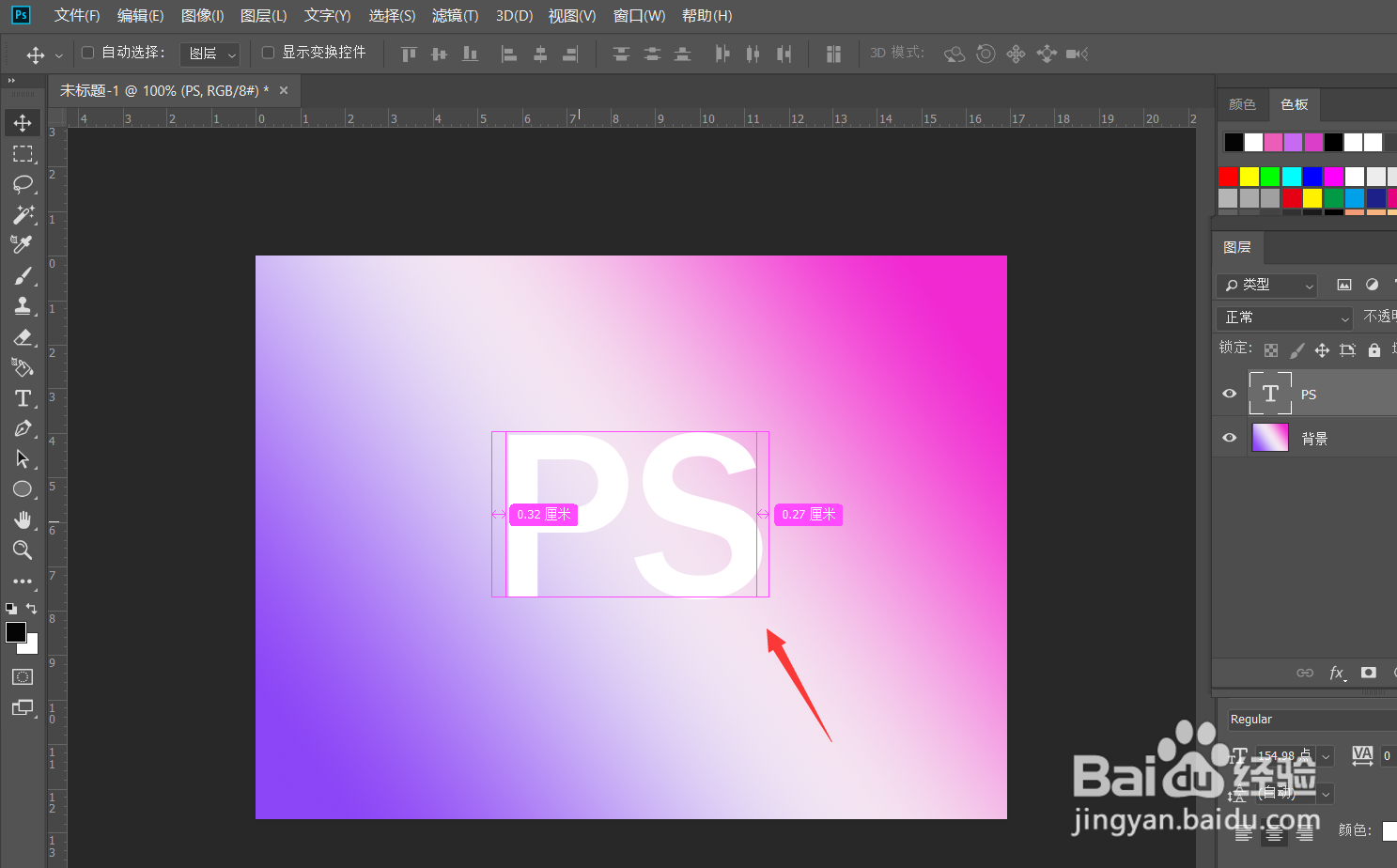Viewport: 1397px width, 868px height.
Task: Click the 3D roll mode icon
Action: pos(985,54)
